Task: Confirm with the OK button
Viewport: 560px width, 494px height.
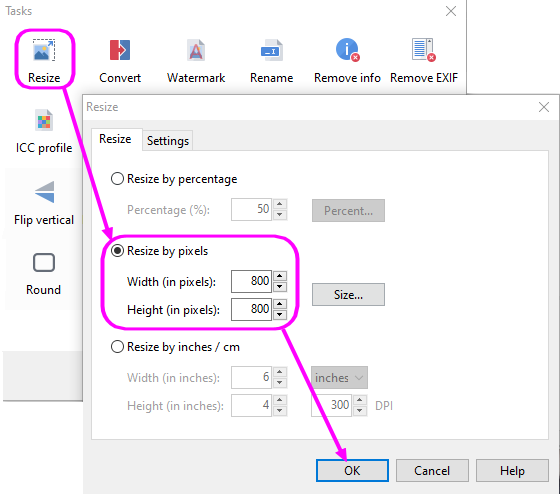Action: (352, 470)
